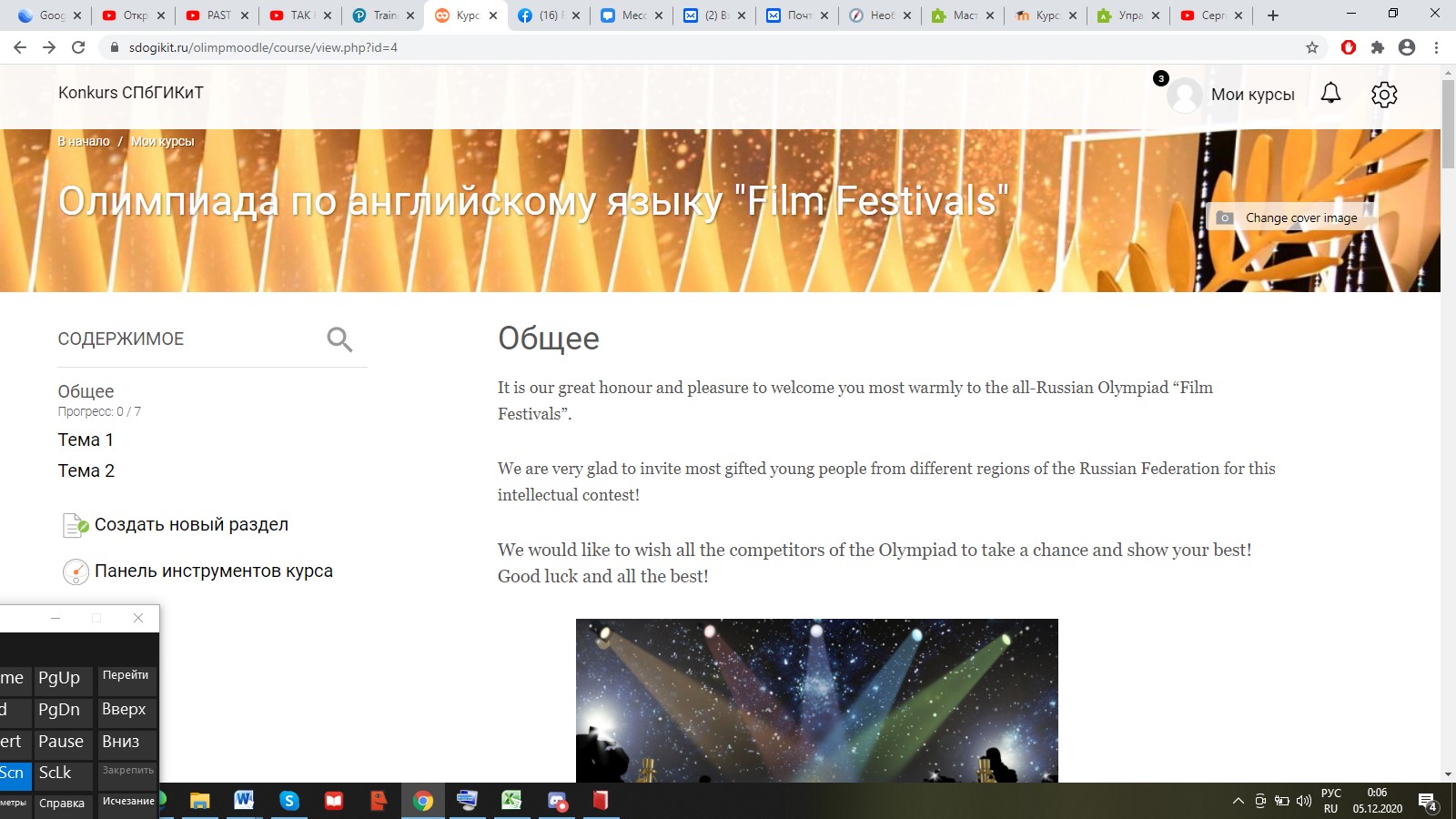Open the Chrome extensions puzzle icon
The height and width of the screenshot is (819, 1456).
[x=1378, y=47]
